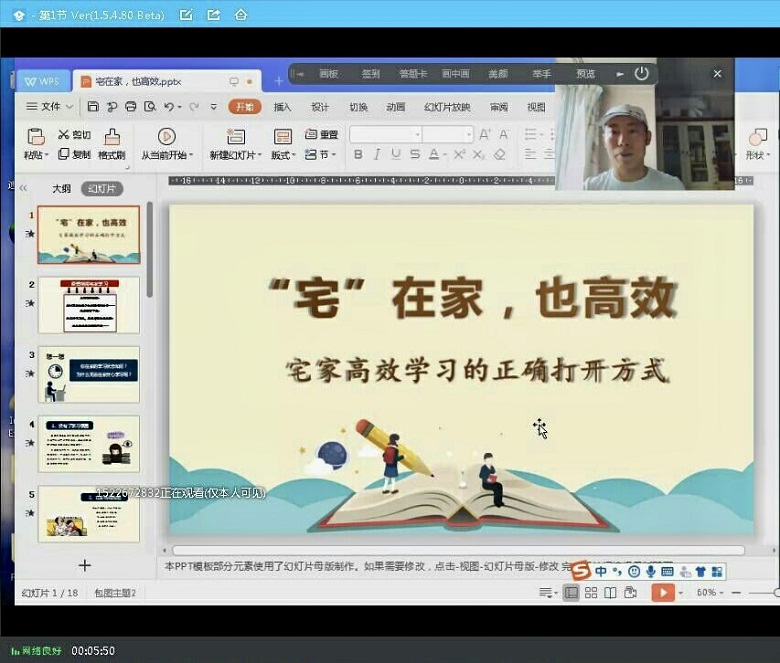
Task: Open the 动画 (Animation) ribbon tab
Action: coord(395,107)
